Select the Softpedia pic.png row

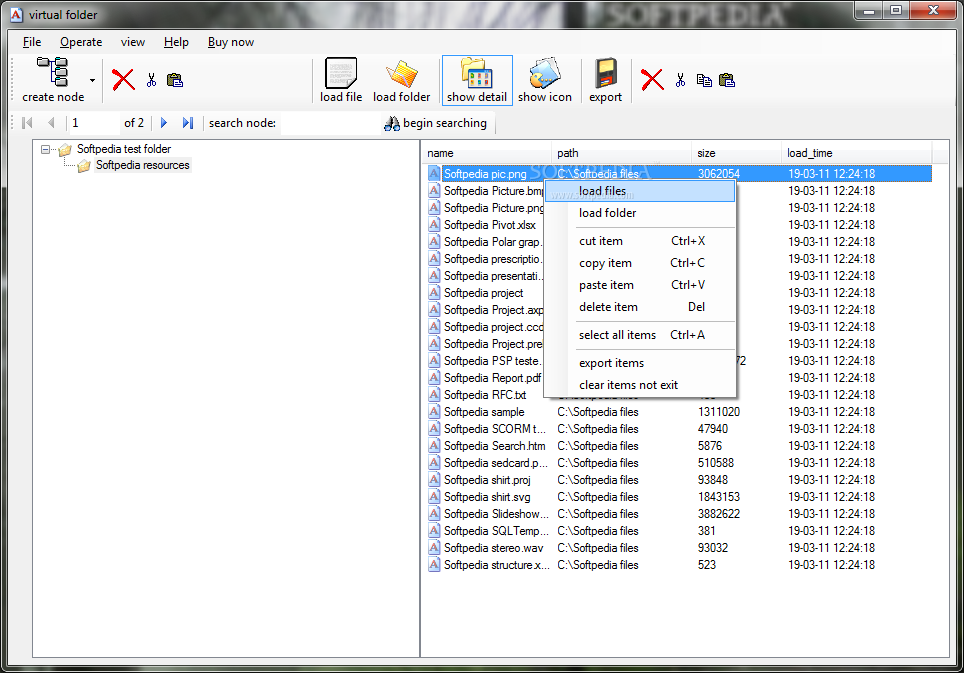tap(679, 174)
